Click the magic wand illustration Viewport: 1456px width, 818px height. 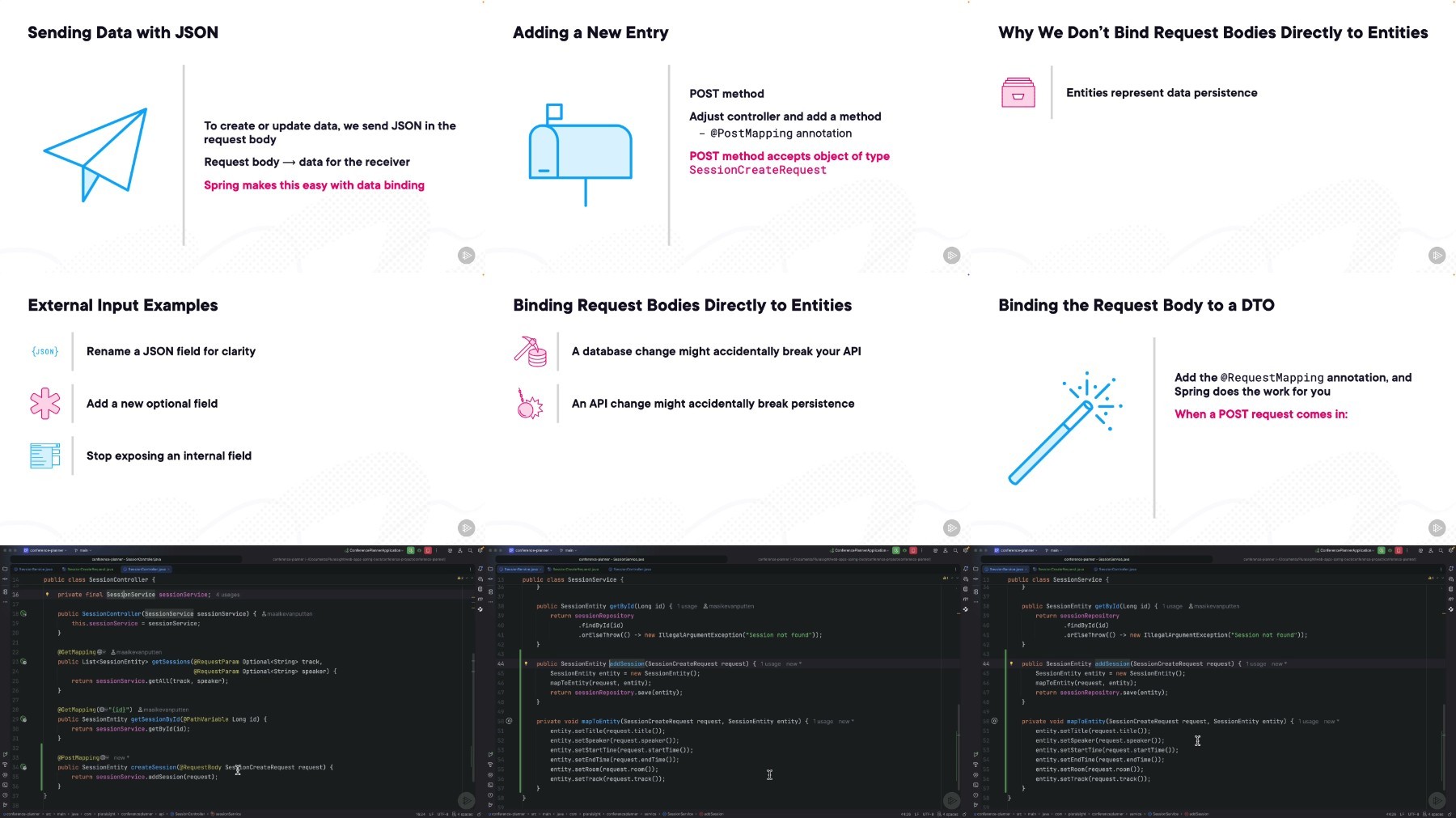[x=1064, y=429]
